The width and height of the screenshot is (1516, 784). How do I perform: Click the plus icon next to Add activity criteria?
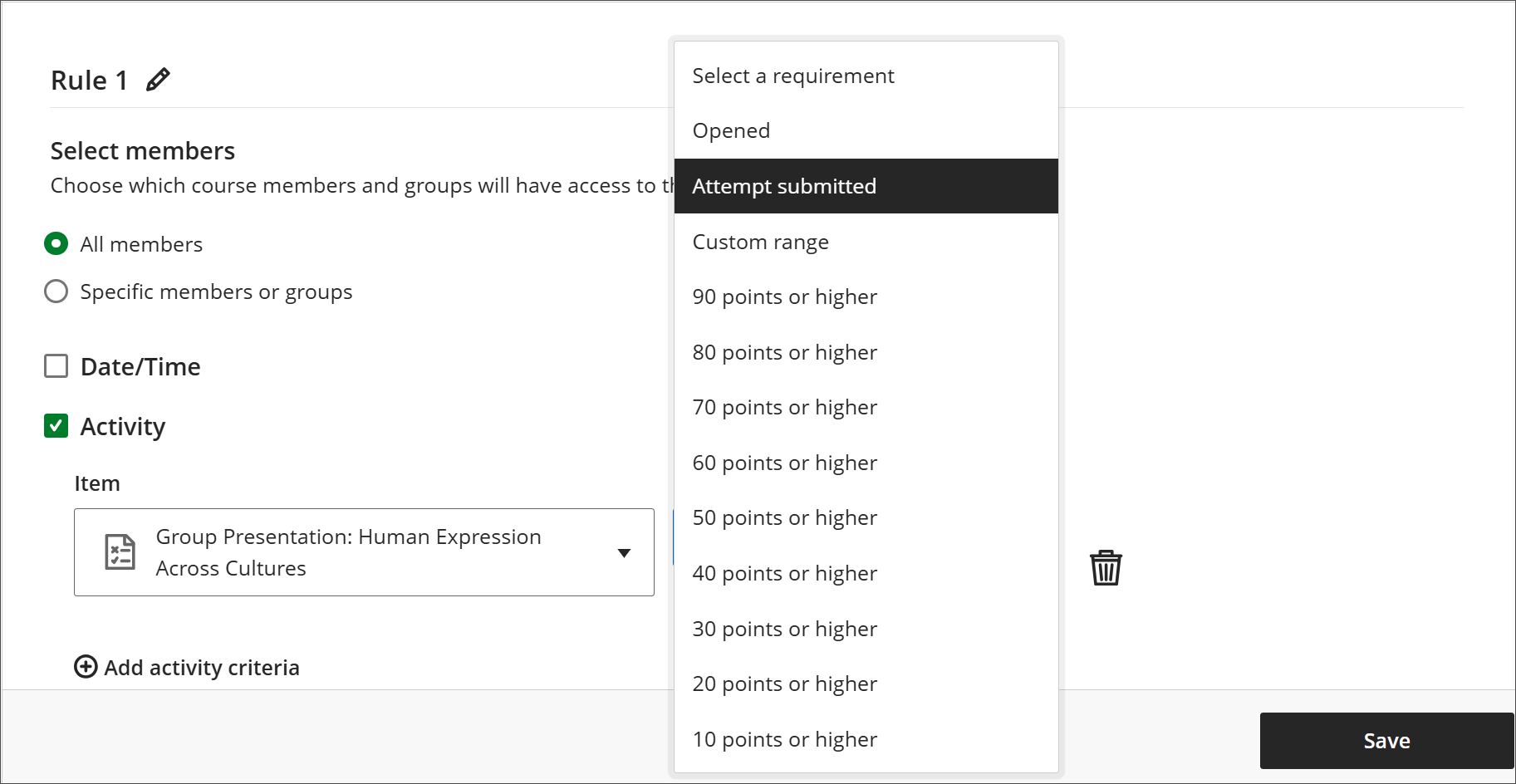pos(86,667)
